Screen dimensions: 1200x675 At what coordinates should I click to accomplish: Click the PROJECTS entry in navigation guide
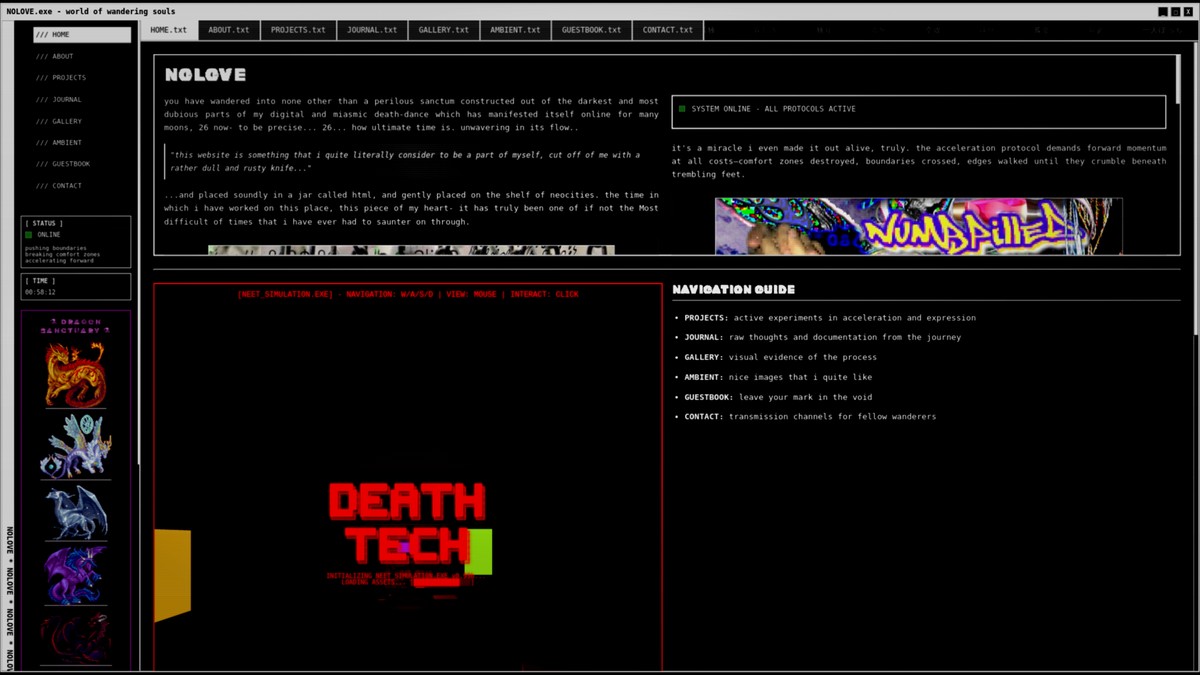[x=830, y=318]
